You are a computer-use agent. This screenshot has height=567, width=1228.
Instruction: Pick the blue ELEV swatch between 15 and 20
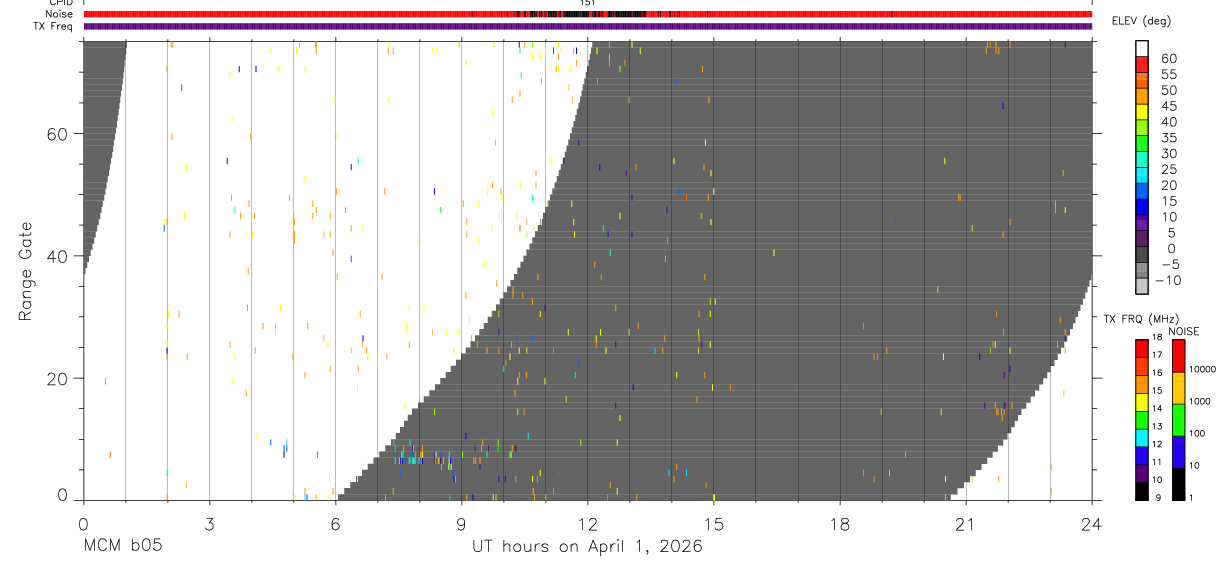[1142, 193]
